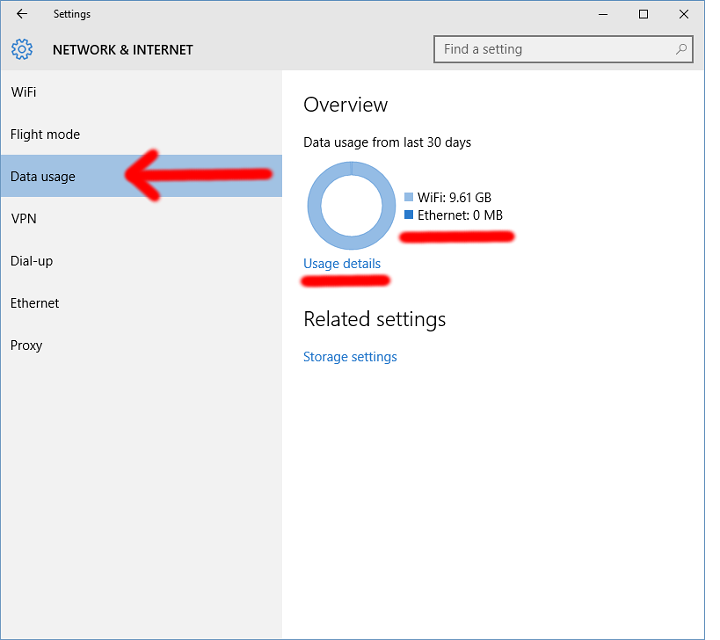
Task: Click the Related settings heading
Action: click(x=375, y=319)
